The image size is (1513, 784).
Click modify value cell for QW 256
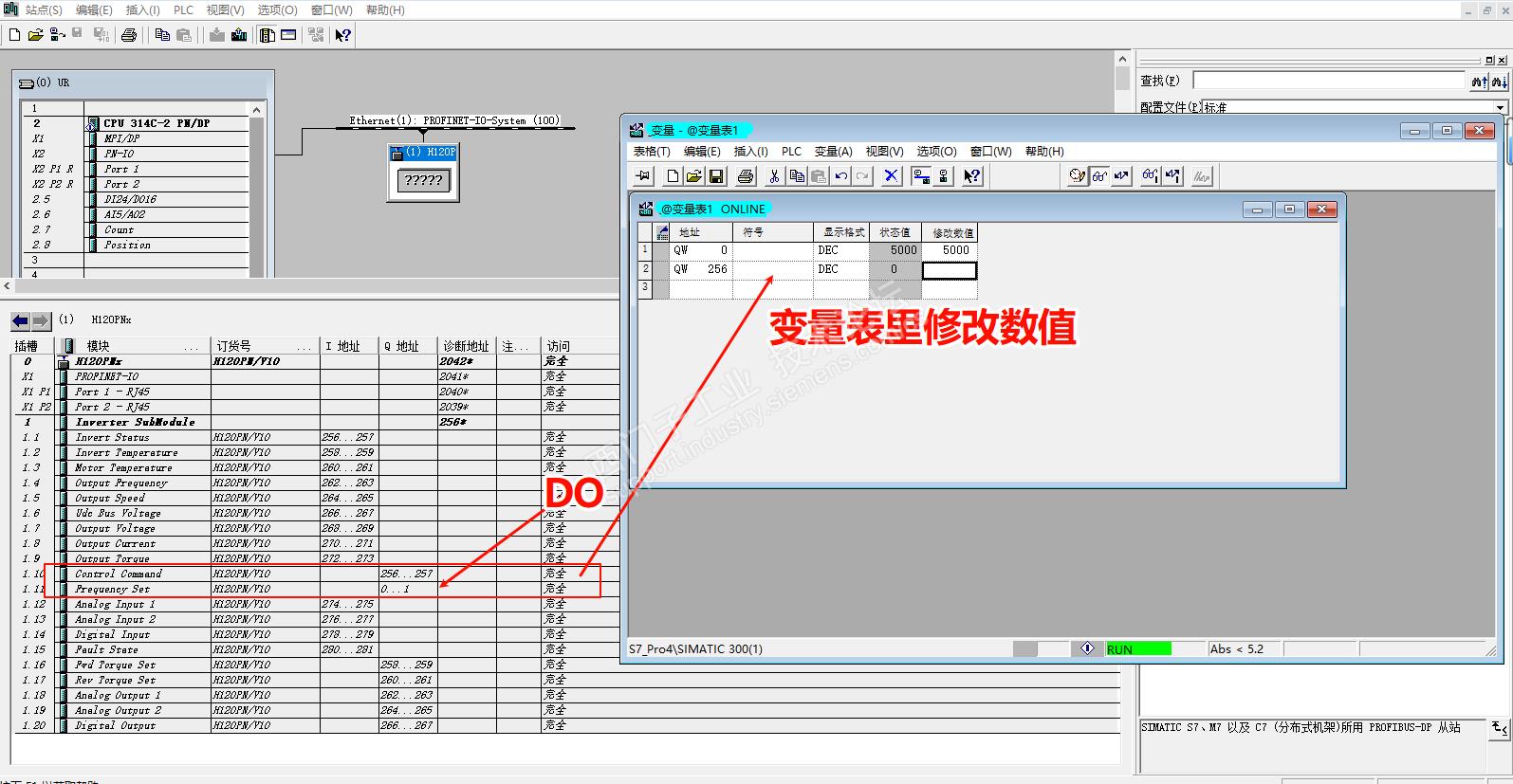coord(950,269)
